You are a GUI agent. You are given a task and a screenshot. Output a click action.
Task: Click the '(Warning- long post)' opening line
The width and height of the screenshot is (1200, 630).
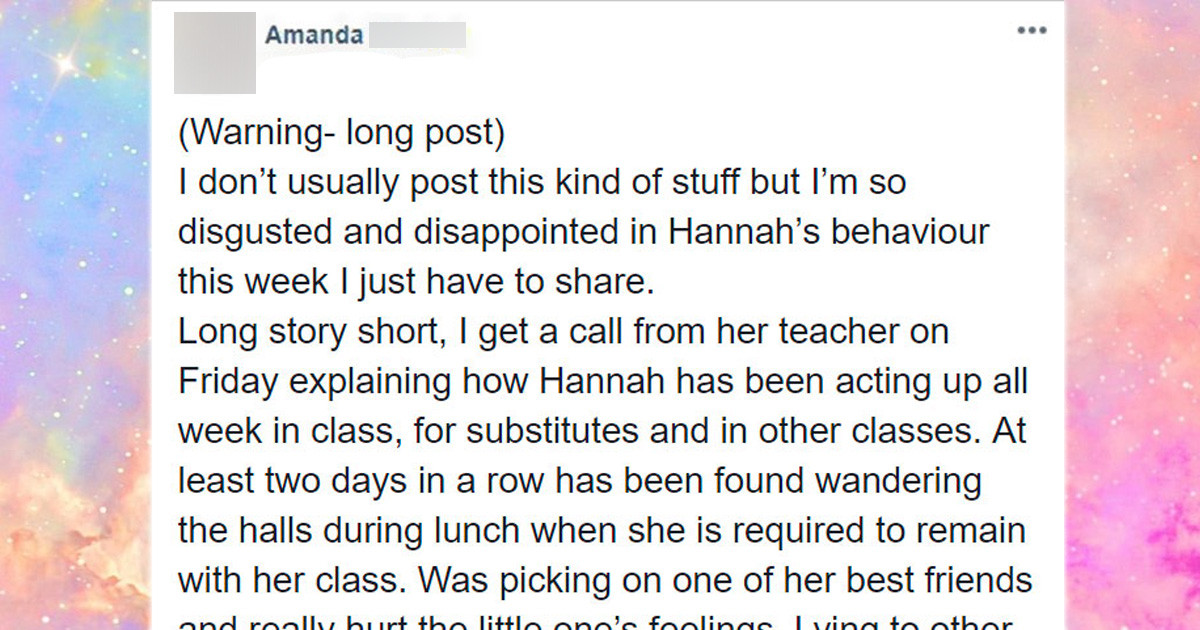340,130
